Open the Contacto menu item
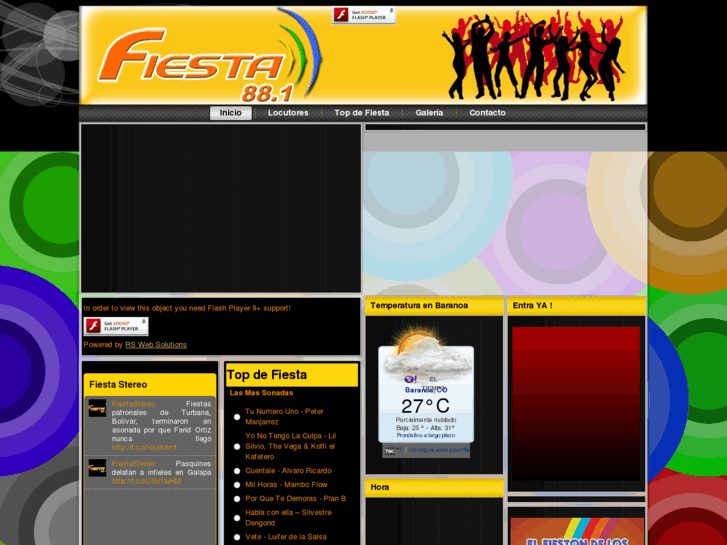Image resolution: width=727 pixels, height=545 pixels. point(487,113)
